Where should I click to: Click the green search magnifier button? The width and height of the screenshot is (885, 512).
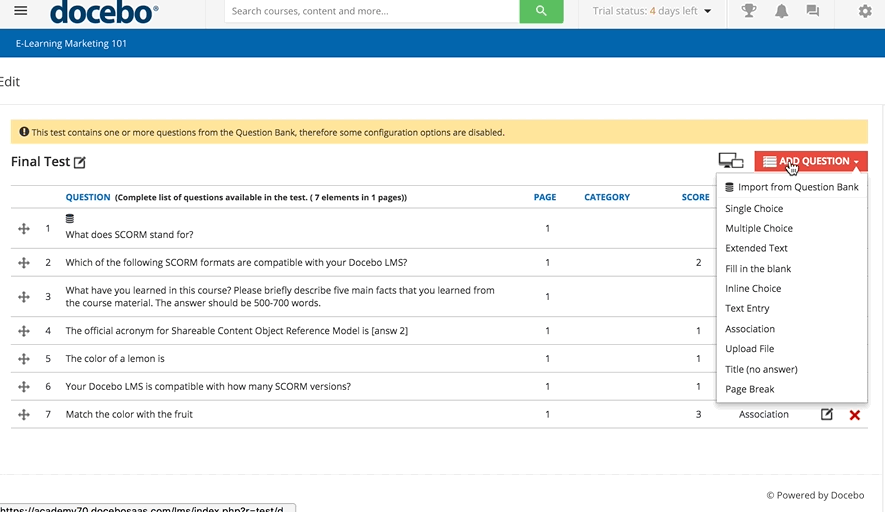tap(541, 11)
